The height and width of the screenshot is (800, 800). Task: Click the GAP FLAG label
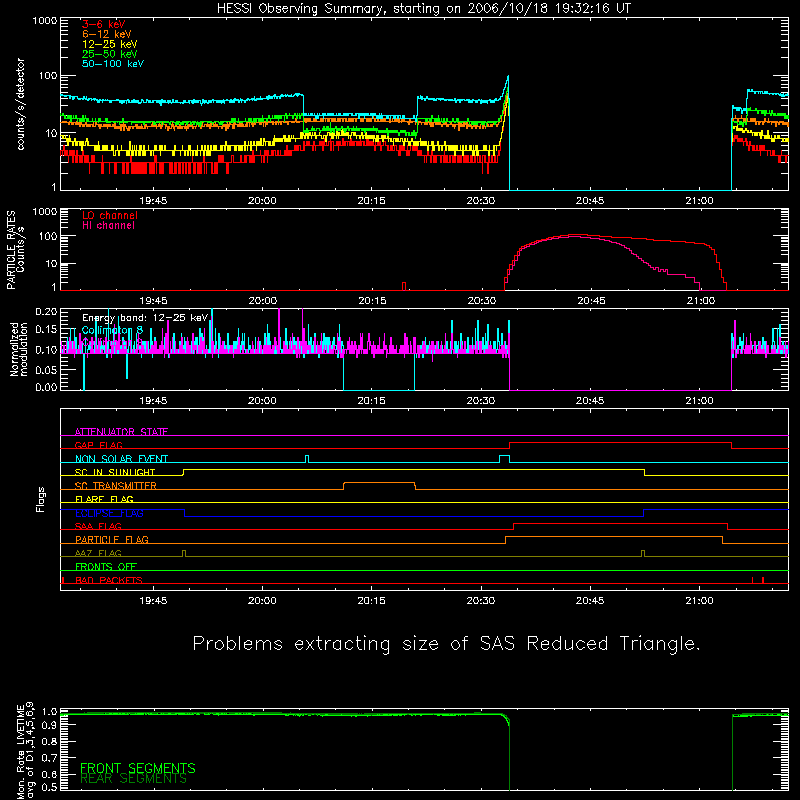[x=98, y=445]
